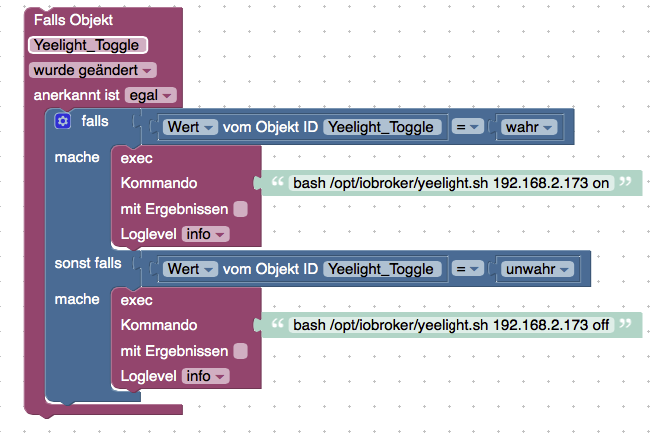Click the 'Kommando' label in second exec block
Screen dimensions: 665x441
[x=159, y=325]
